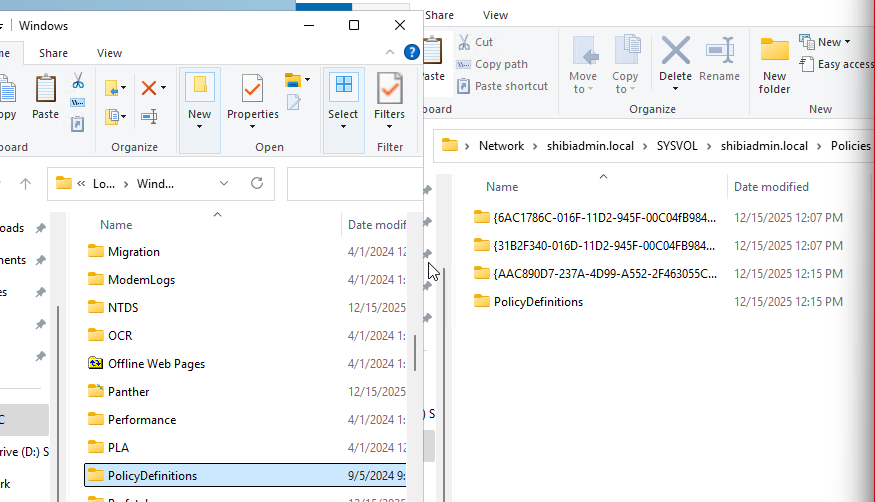This screenshot has height=502, width=875.
Task: Switch to the View tab in Windows window
Action: [109, 53]
